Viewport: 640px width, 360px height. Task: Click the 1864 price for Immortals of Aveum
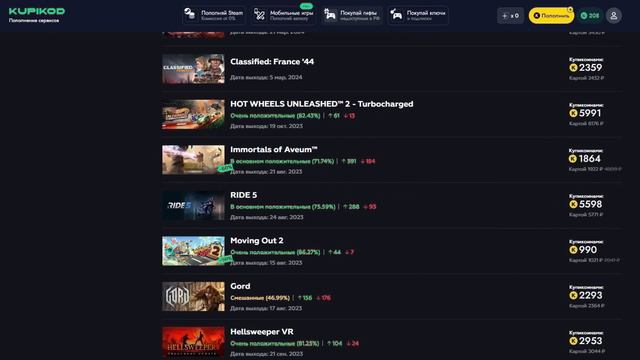[590, 158]
